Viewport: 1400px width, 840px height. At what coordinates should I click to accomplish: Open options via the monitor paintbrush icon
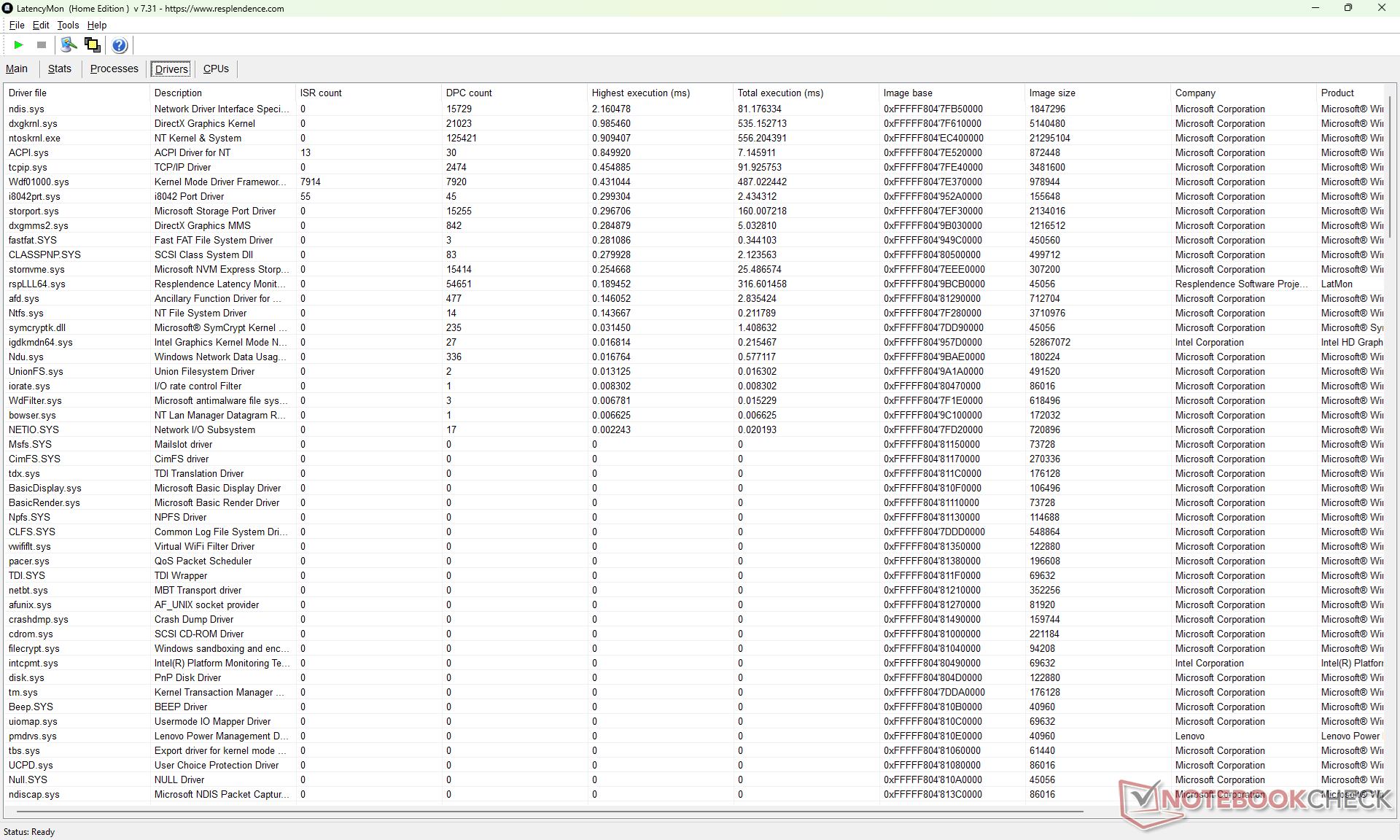pos(69,45)
